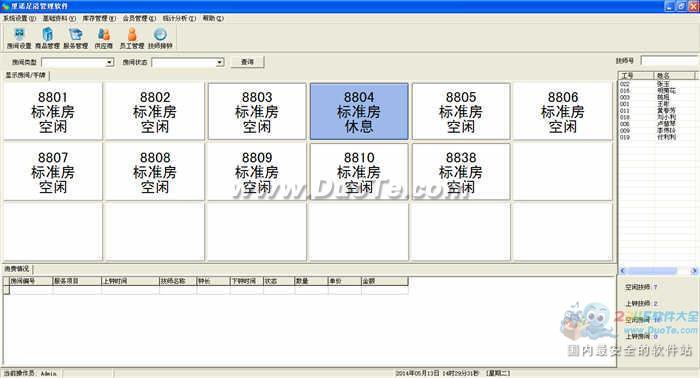Click the horizontal scrollbar under technician list
This screenshot has width=700, height=378.
coord(658,270)
